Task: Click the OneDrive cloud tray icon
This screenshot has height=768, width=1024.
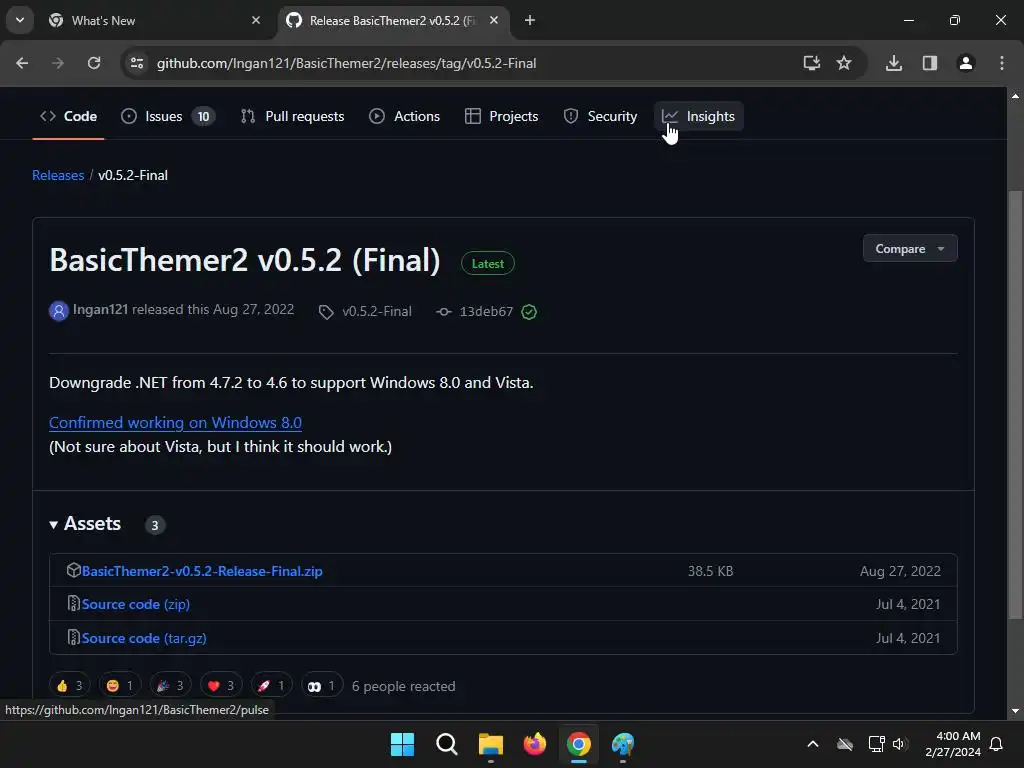Action: coord(845,744)
